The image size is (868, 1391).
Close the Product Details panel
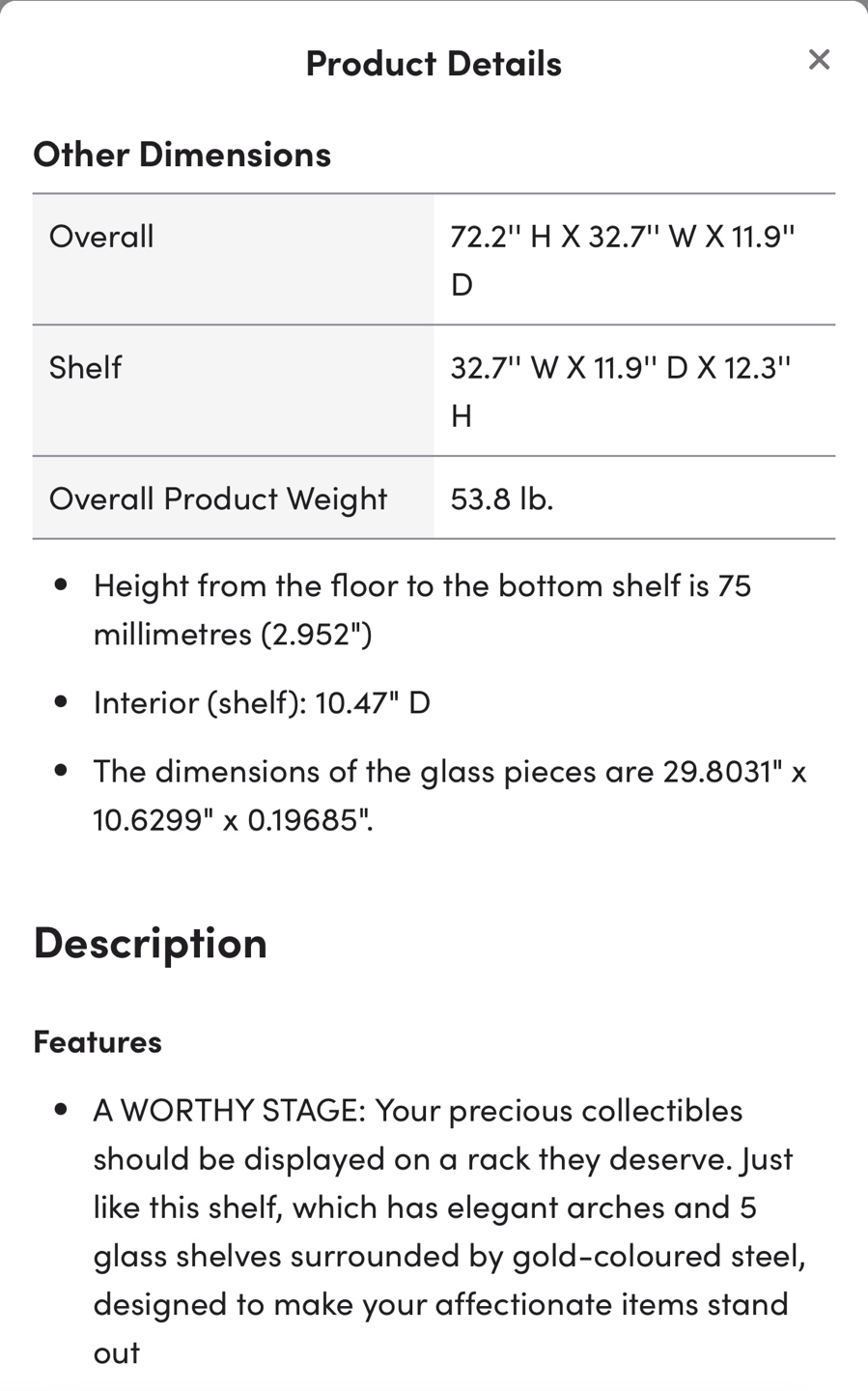tap(819, 60)
